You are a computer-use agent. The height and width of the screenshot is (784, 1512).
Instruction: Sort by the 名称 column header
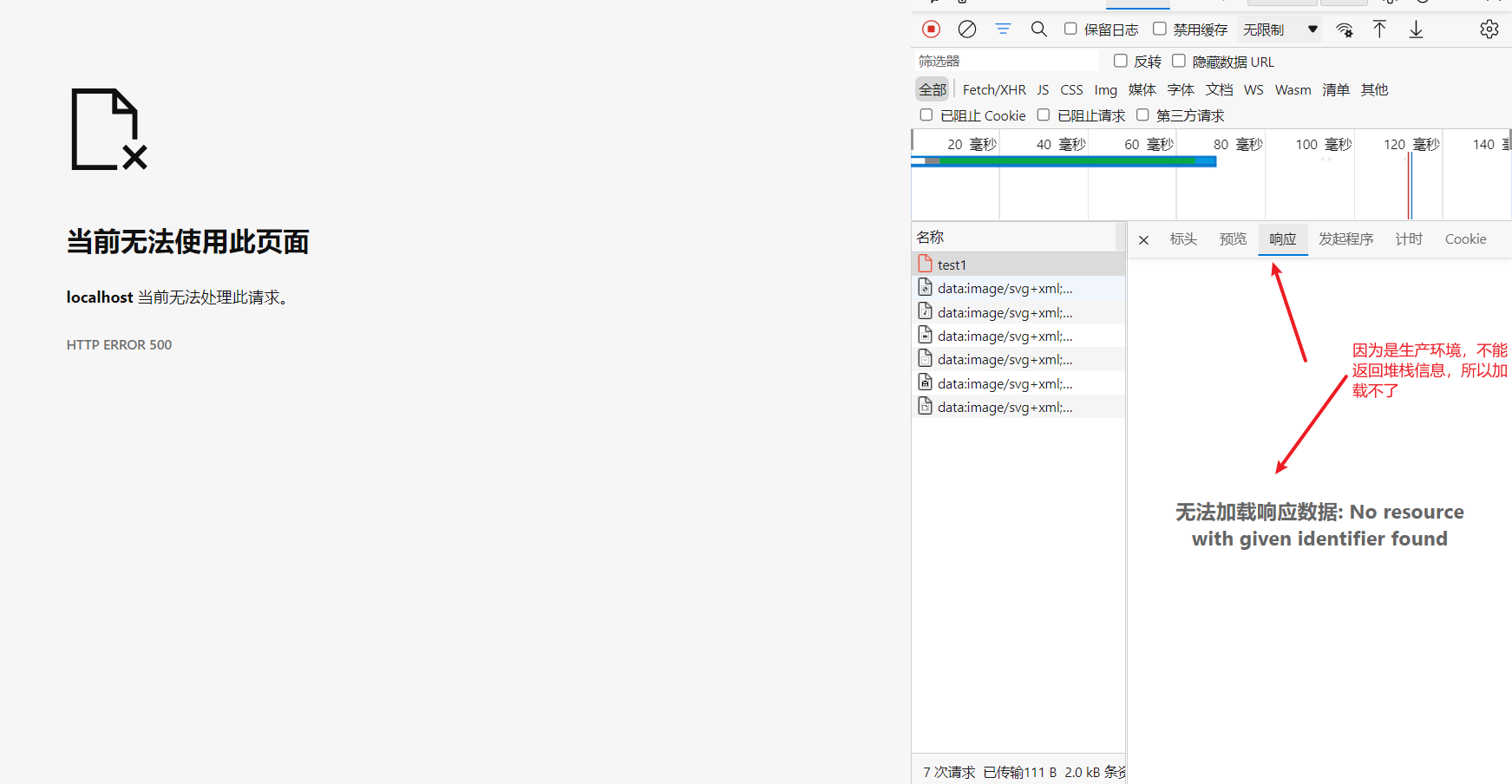coord(1013,237)
